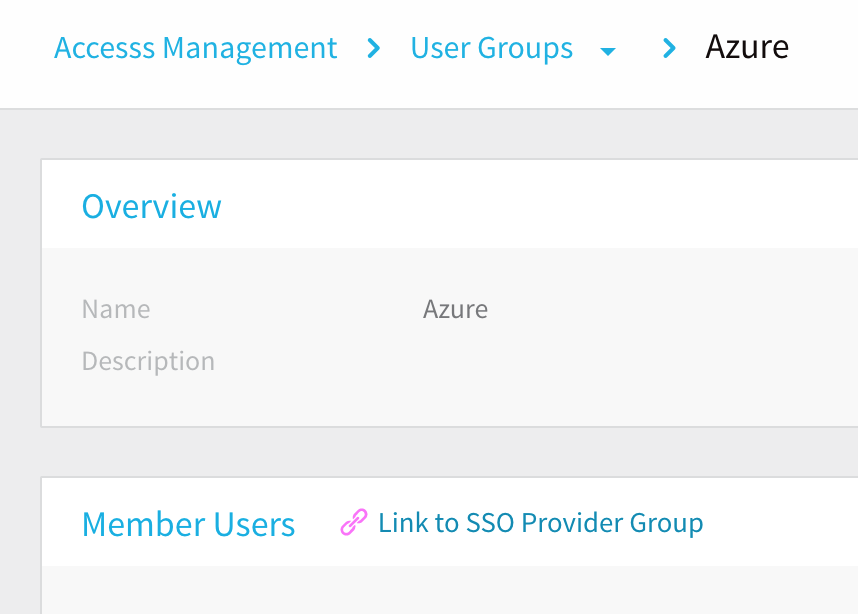Click the chevron arrow before Azure breadcrumb
Screen dimensions: 858x614
coord(669,48)
